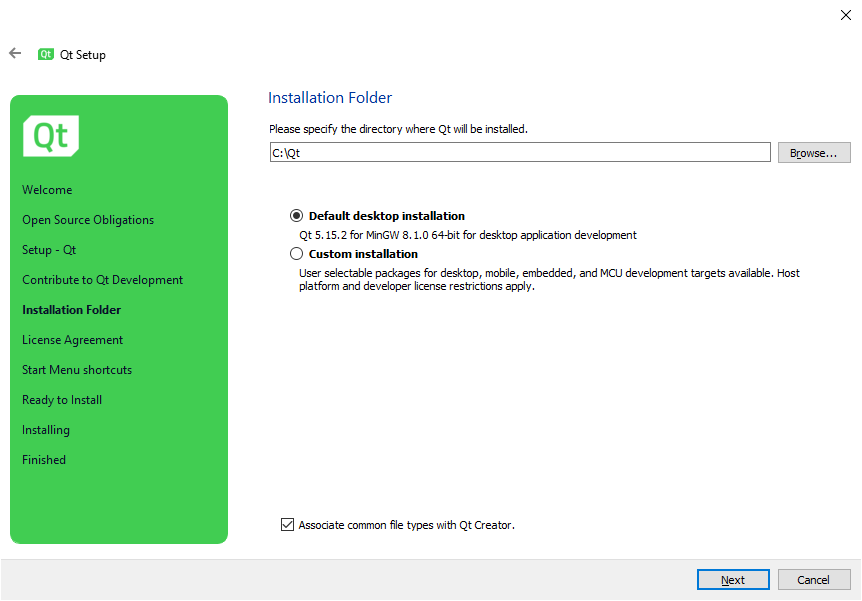This screenshot has height=601, width=862.
Task: Click the Qt Setup window title
Action: pyautogui.click(x=82, y=54)
